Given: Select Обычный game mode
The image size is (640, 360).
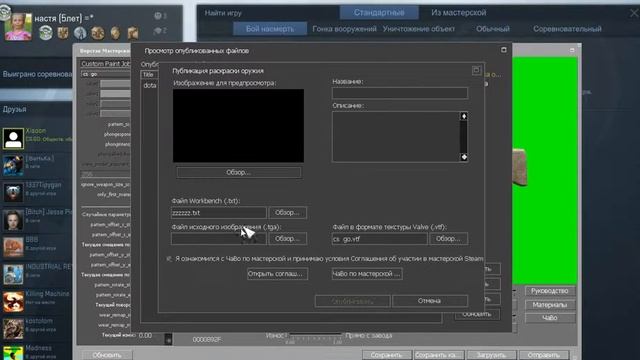Looking at the screenshot, I should 493,29.
